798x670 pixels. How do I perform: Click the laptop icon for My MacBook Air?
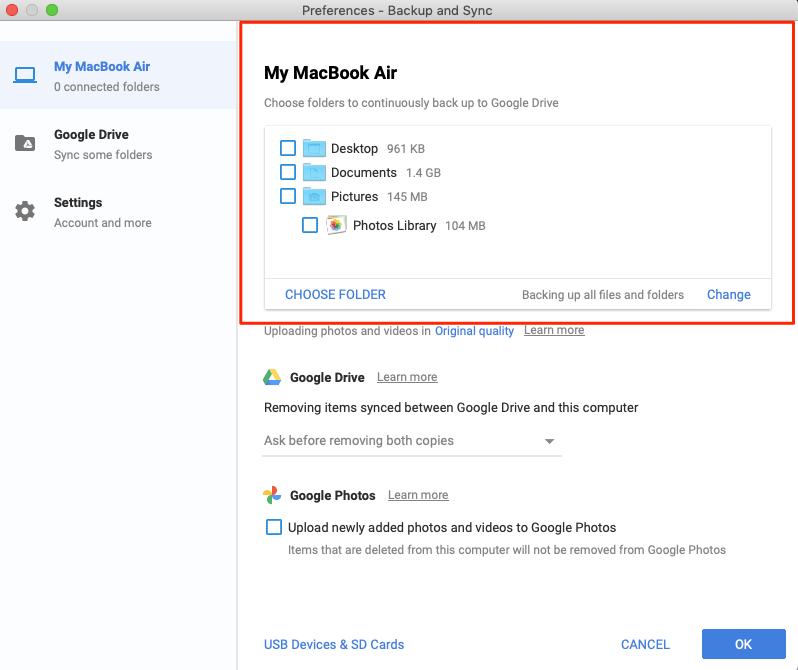click(x=25, y=75)
